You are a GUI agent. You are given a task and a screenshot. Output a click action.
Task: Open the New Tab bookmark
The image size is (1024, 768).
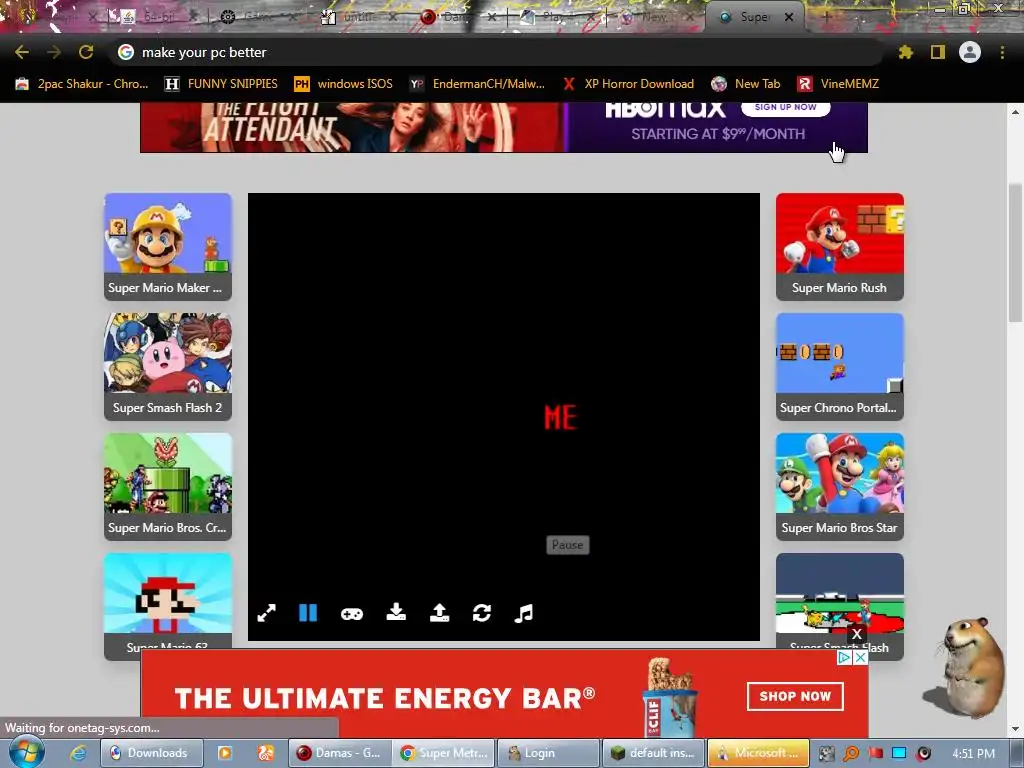[746, 84]
